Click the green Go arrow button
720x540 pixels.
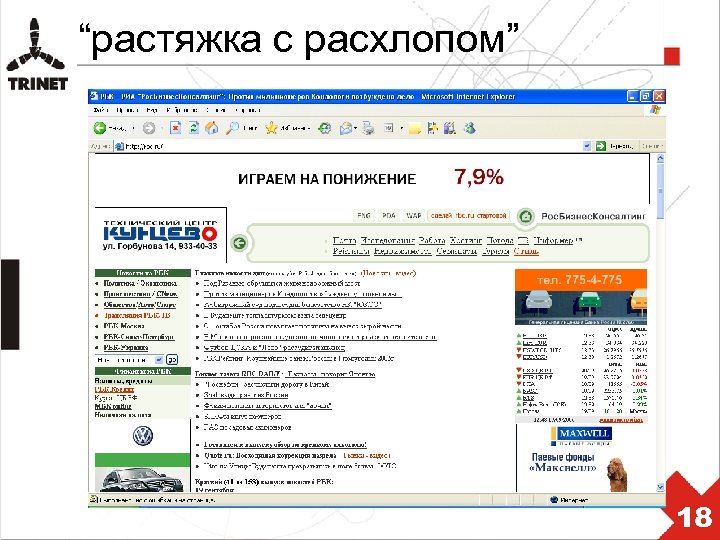[x=601, y=146]
